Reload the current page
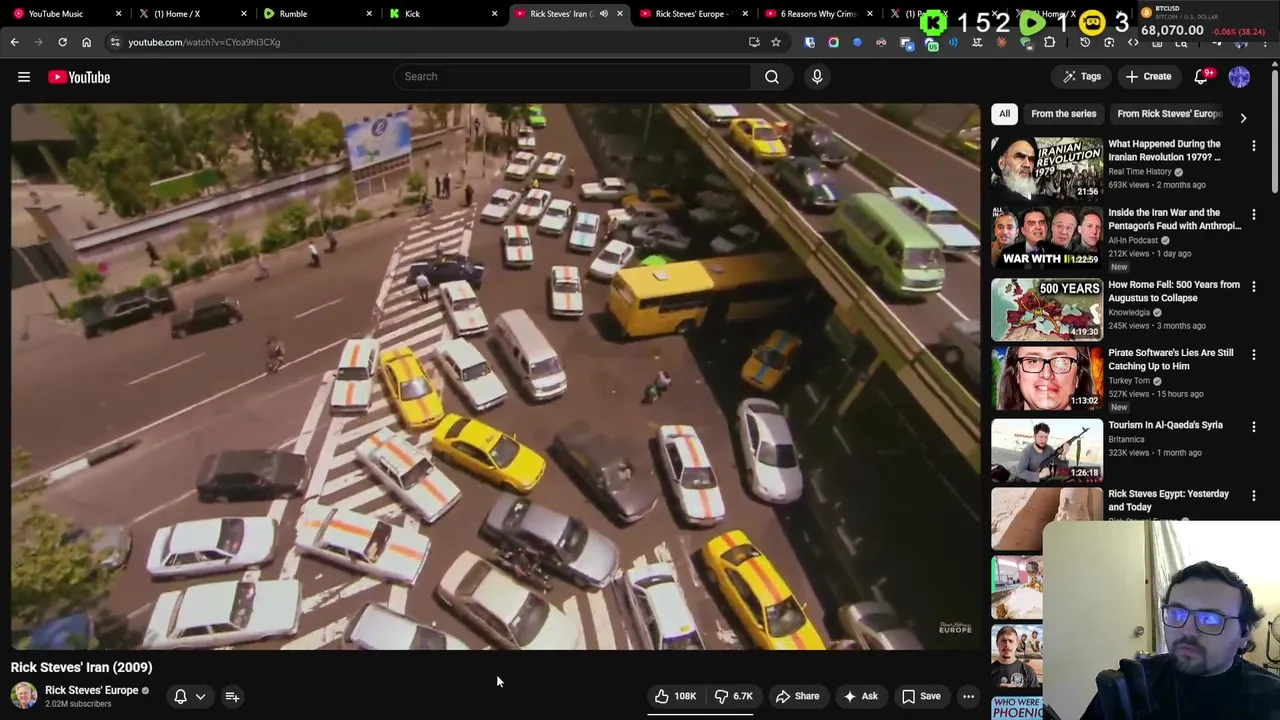 pyautogui.click(x=62, y=42)
